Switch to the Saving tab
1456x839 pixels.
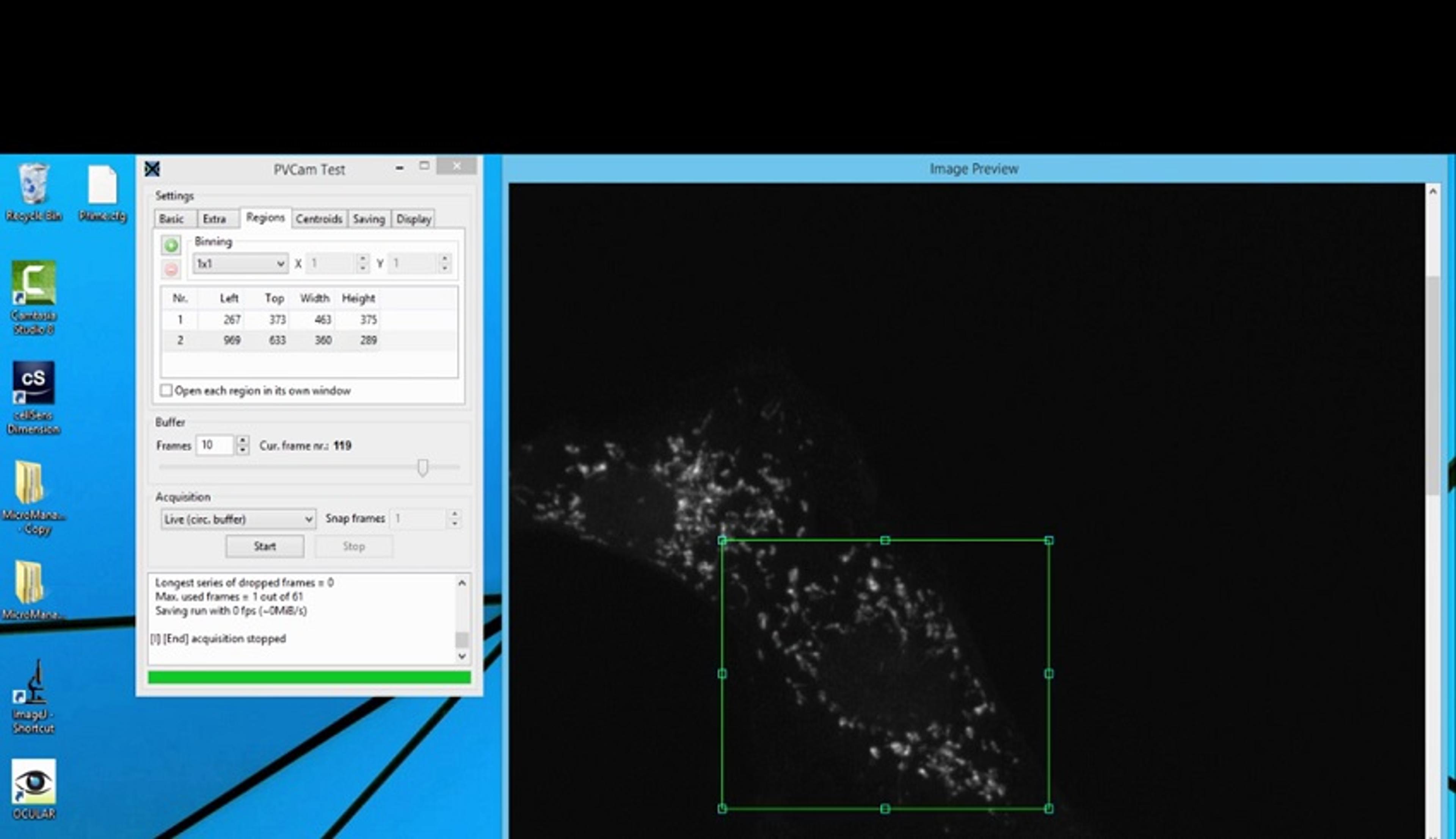click(368, 219)
